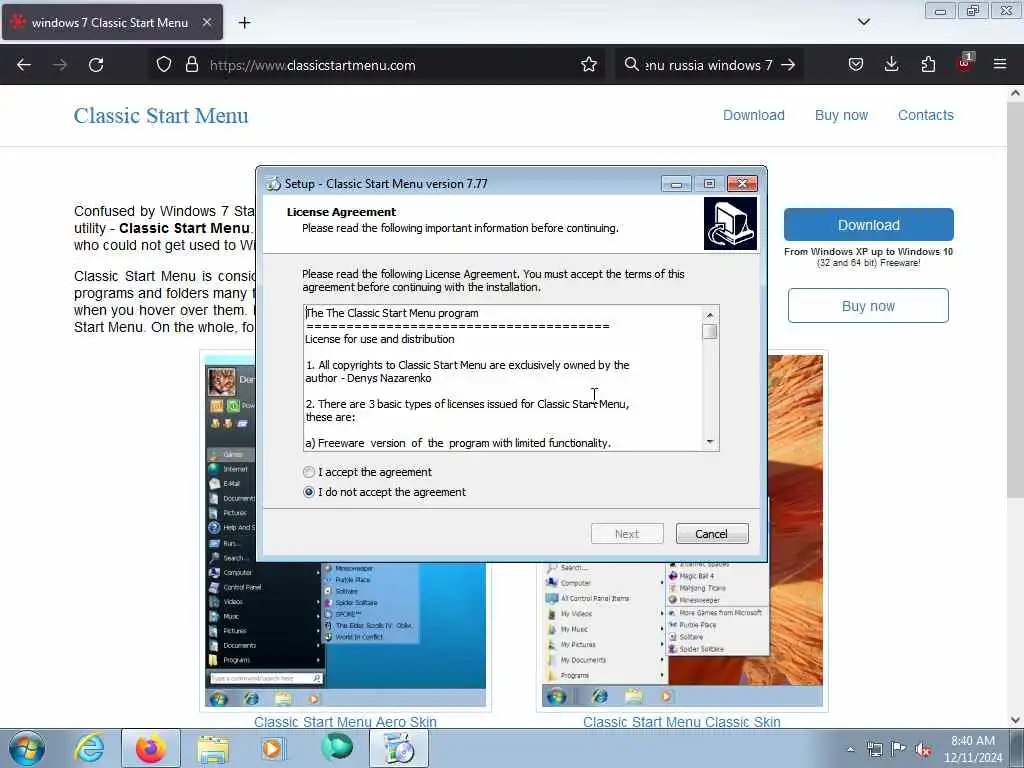Open the extensions puzzle icon
The height and width of the screenshot is (768, 1024).
pyautogui.click(x=928, y=65)
